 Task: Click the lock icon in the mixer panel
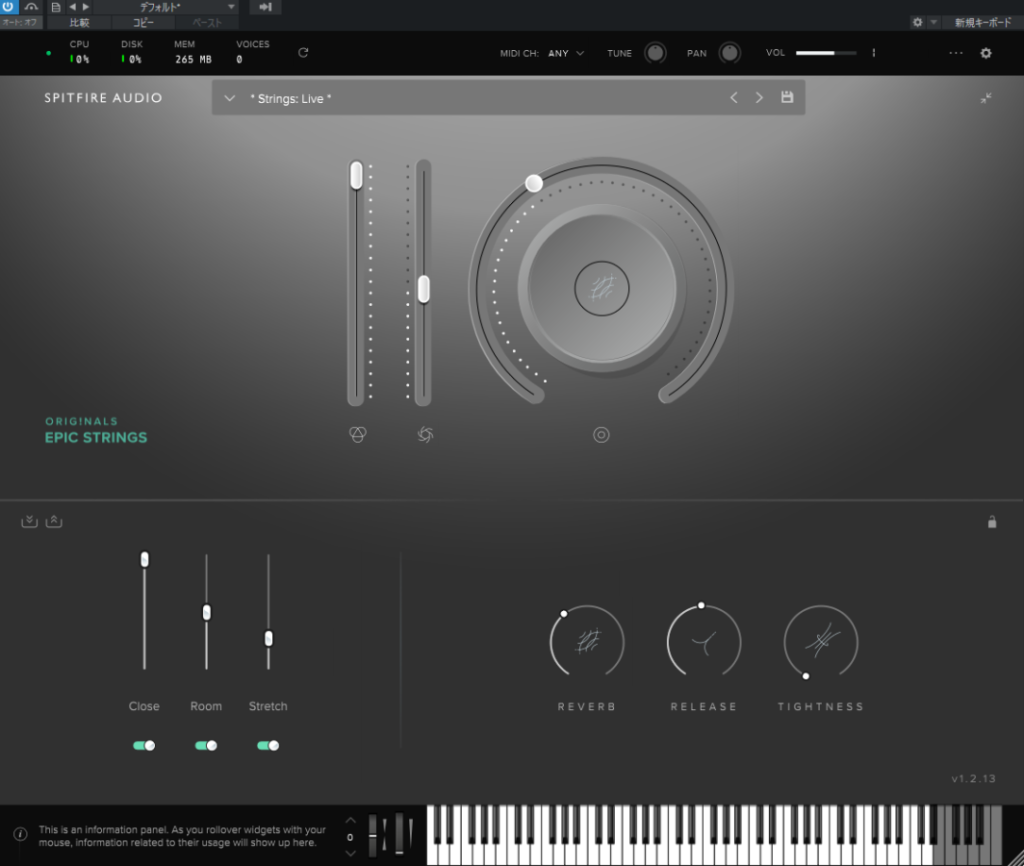point(991,521)
